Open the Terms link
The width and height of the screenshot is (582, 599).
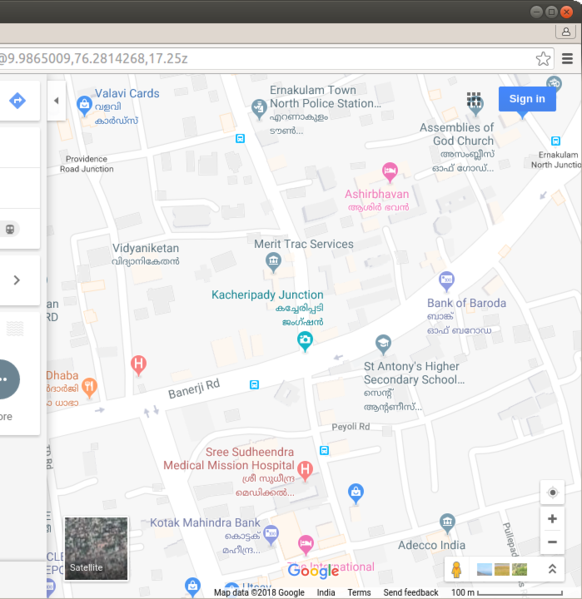[x=359, y=593]
